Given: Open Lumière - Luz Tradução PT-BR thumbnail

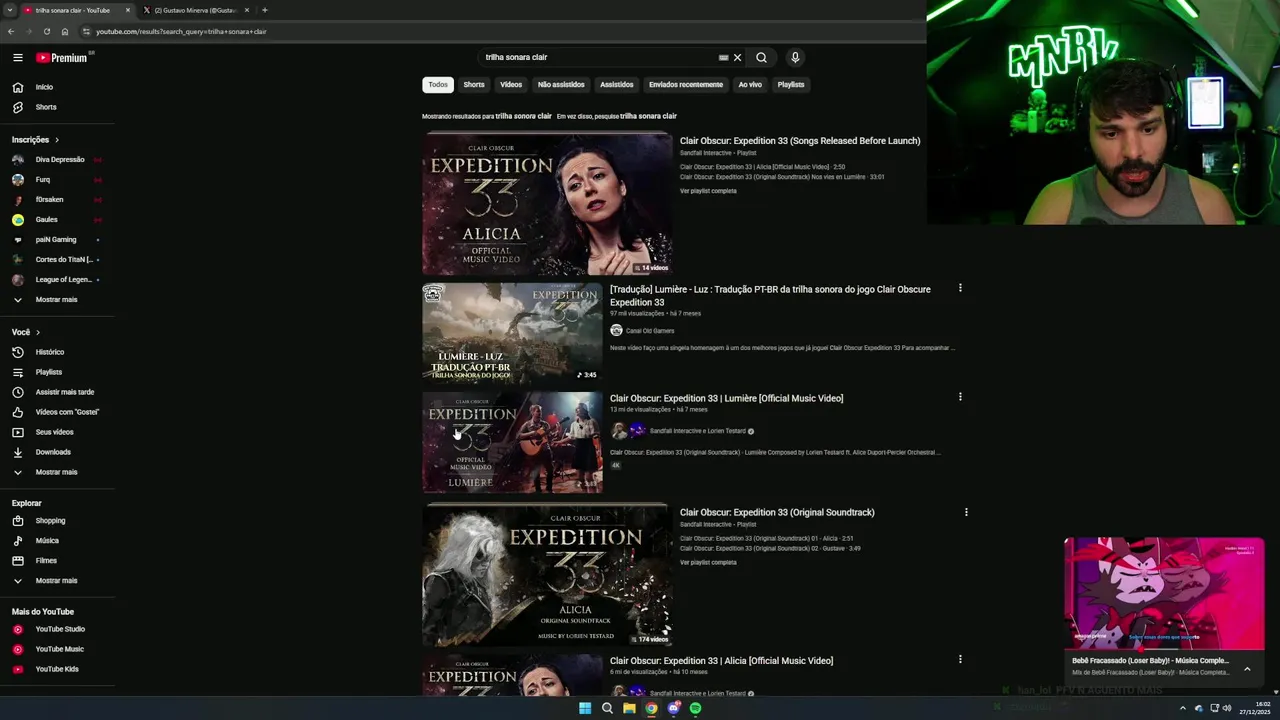Looking at the screenshot, I should tap(512, 333).
